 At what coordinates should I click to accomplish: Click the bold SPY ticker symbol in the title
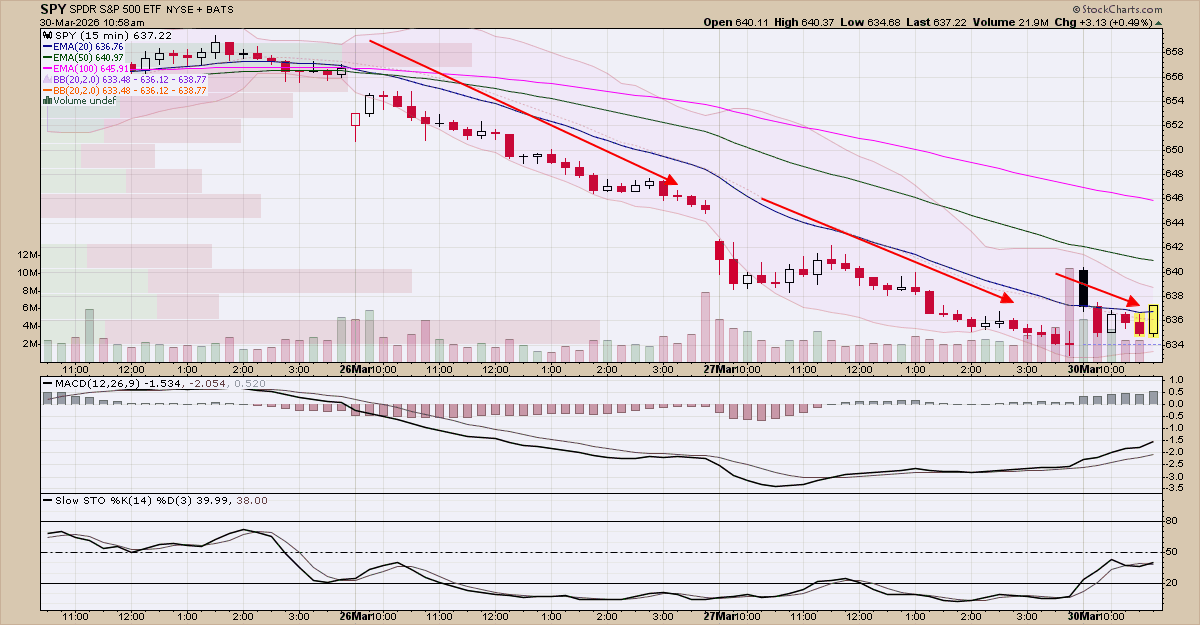point(54,8)
